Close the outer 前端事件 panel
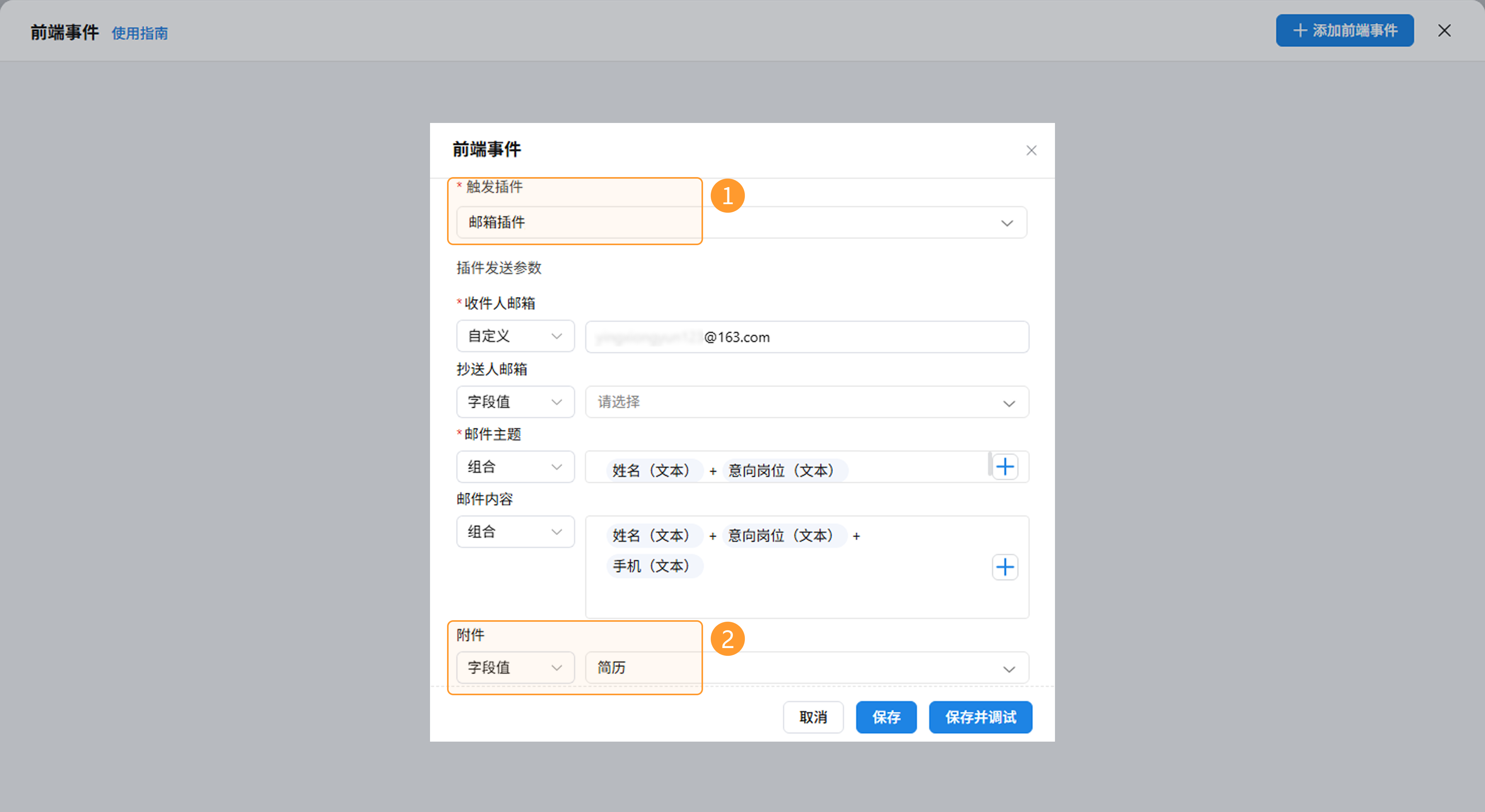The height and width of the screenshot is (812, 1485). click(x=1444, y=31)
